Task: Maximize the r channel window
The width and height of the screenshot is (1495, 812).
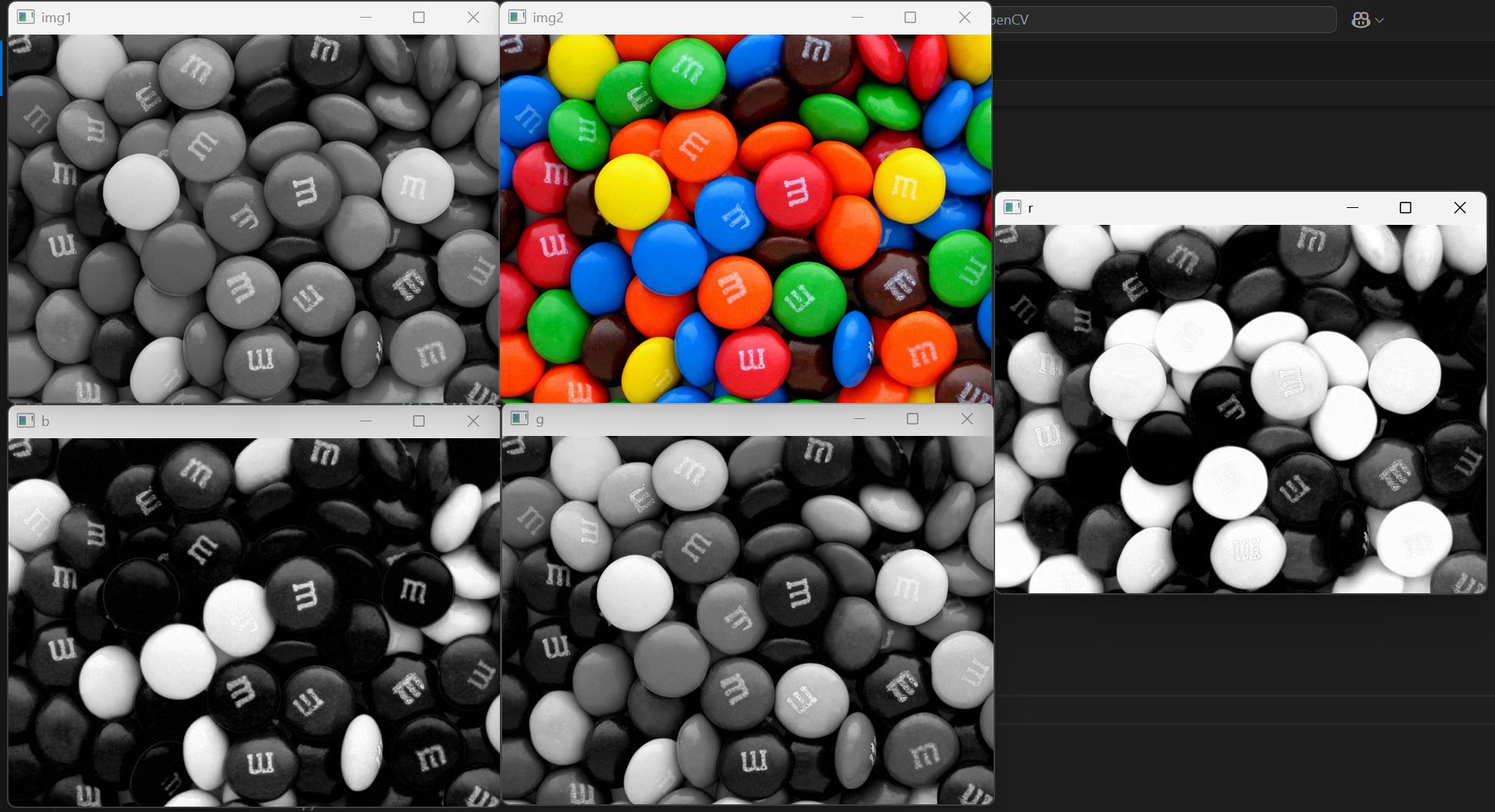Action: 1405,207
